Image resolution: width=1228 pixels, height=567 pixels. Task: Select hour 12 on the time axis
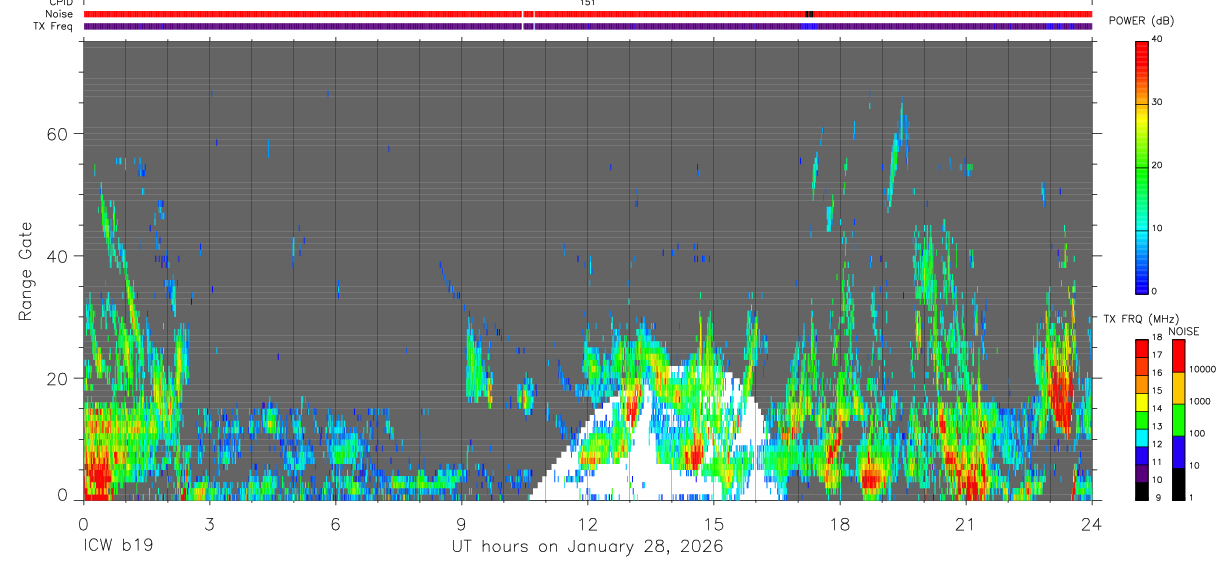[587, 523]
